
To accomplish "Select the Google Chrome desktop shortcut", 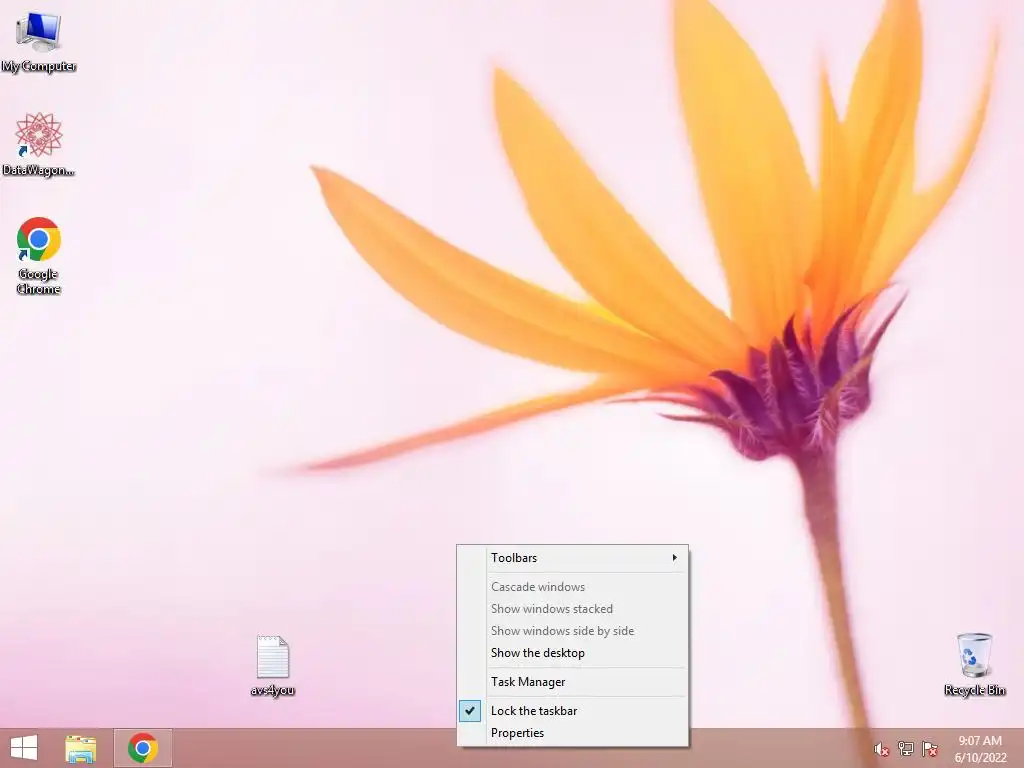I will point(39,255).
